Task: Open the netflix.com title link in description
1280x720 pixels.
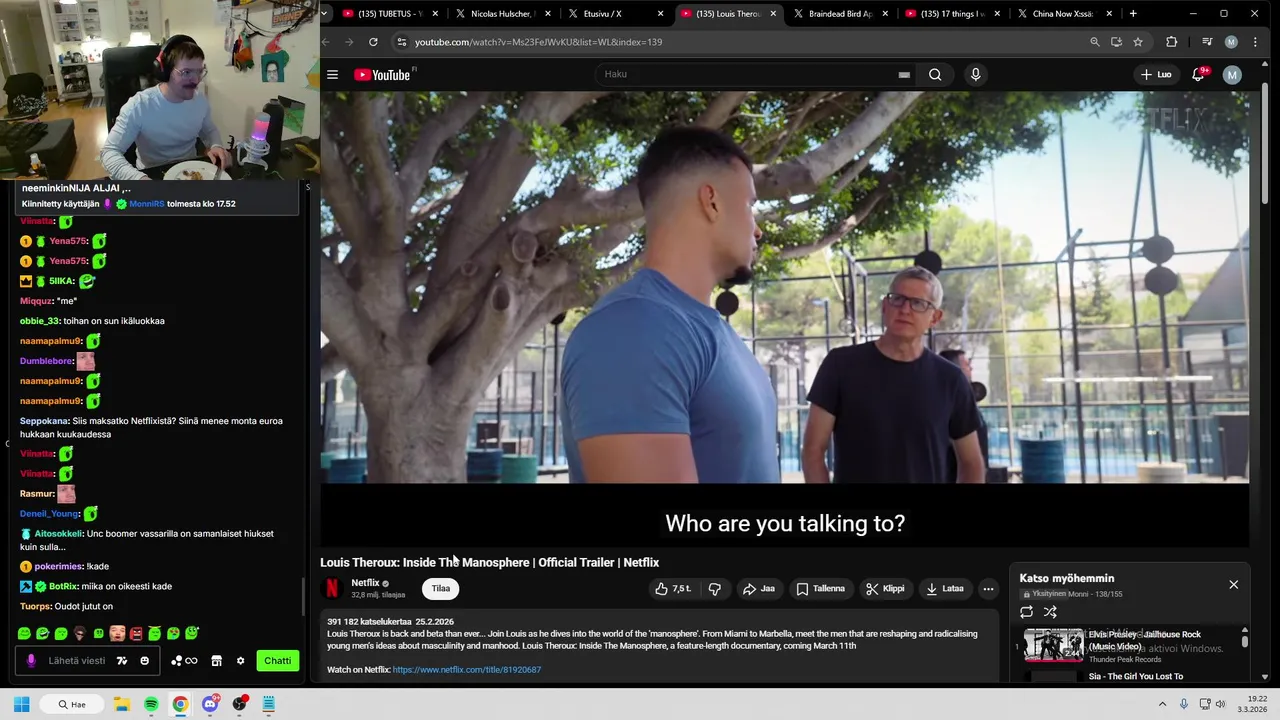Action: (x=467, y=670)
